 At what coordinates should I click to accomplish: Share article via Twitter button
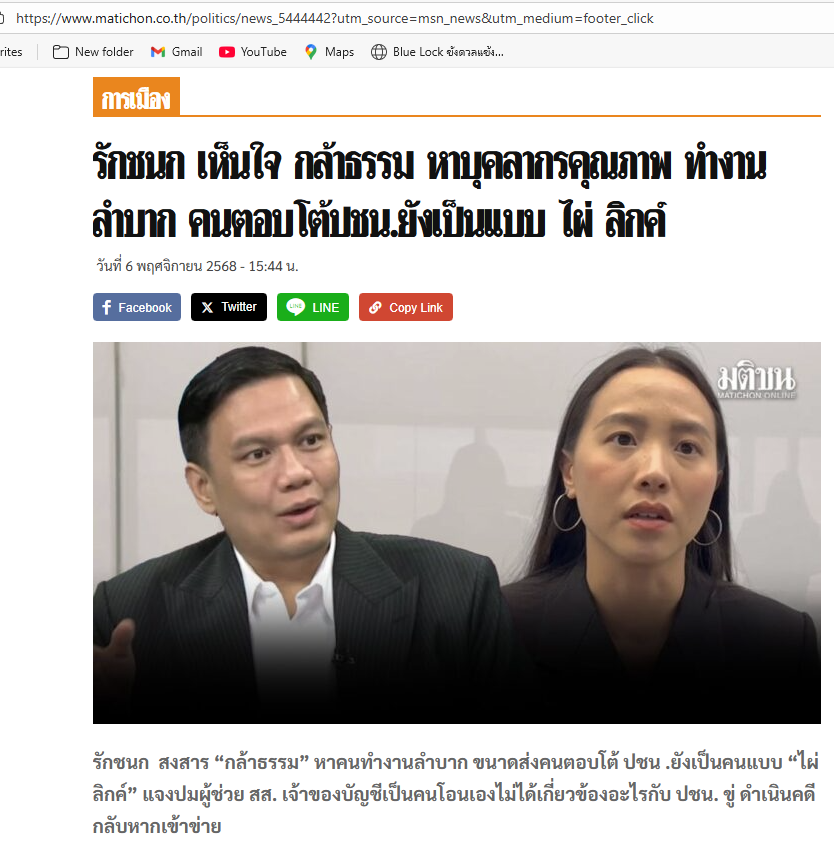tap(229, 307)
